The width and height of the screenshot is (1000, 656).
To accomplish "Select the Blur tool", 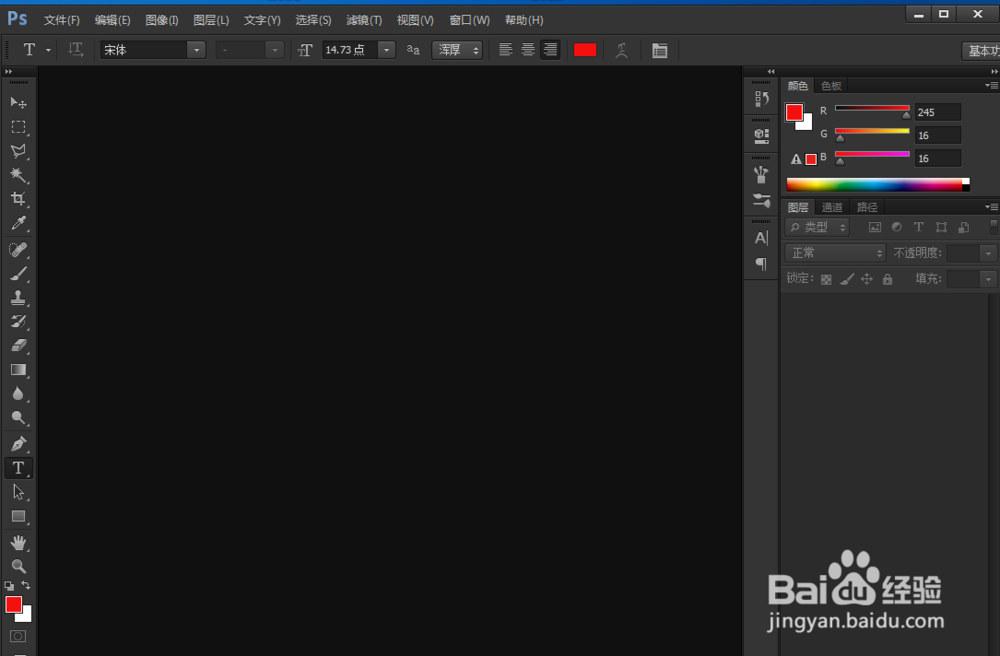I will coord(18,394).
